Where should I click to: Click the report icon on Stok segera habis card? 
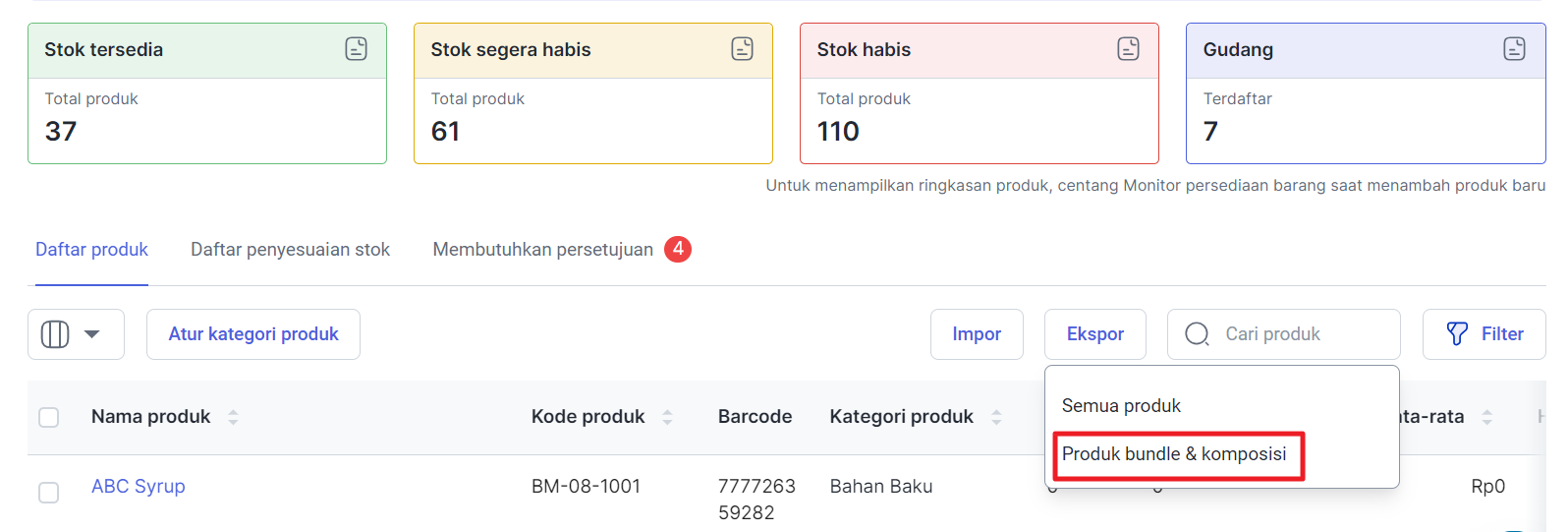click(x=742, y=48)
